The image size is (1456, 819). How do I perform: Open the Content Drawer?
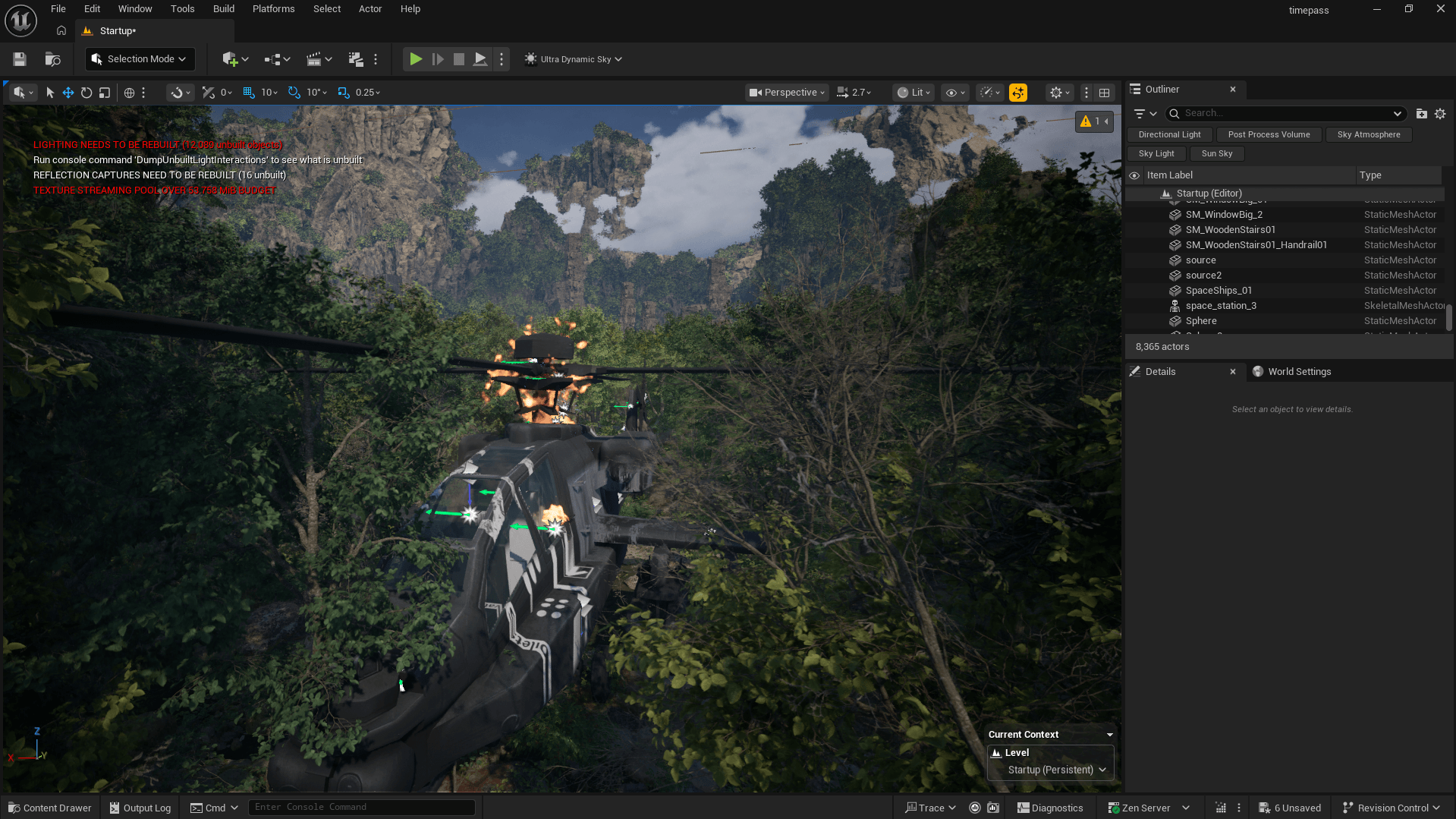tap(50, 808)
